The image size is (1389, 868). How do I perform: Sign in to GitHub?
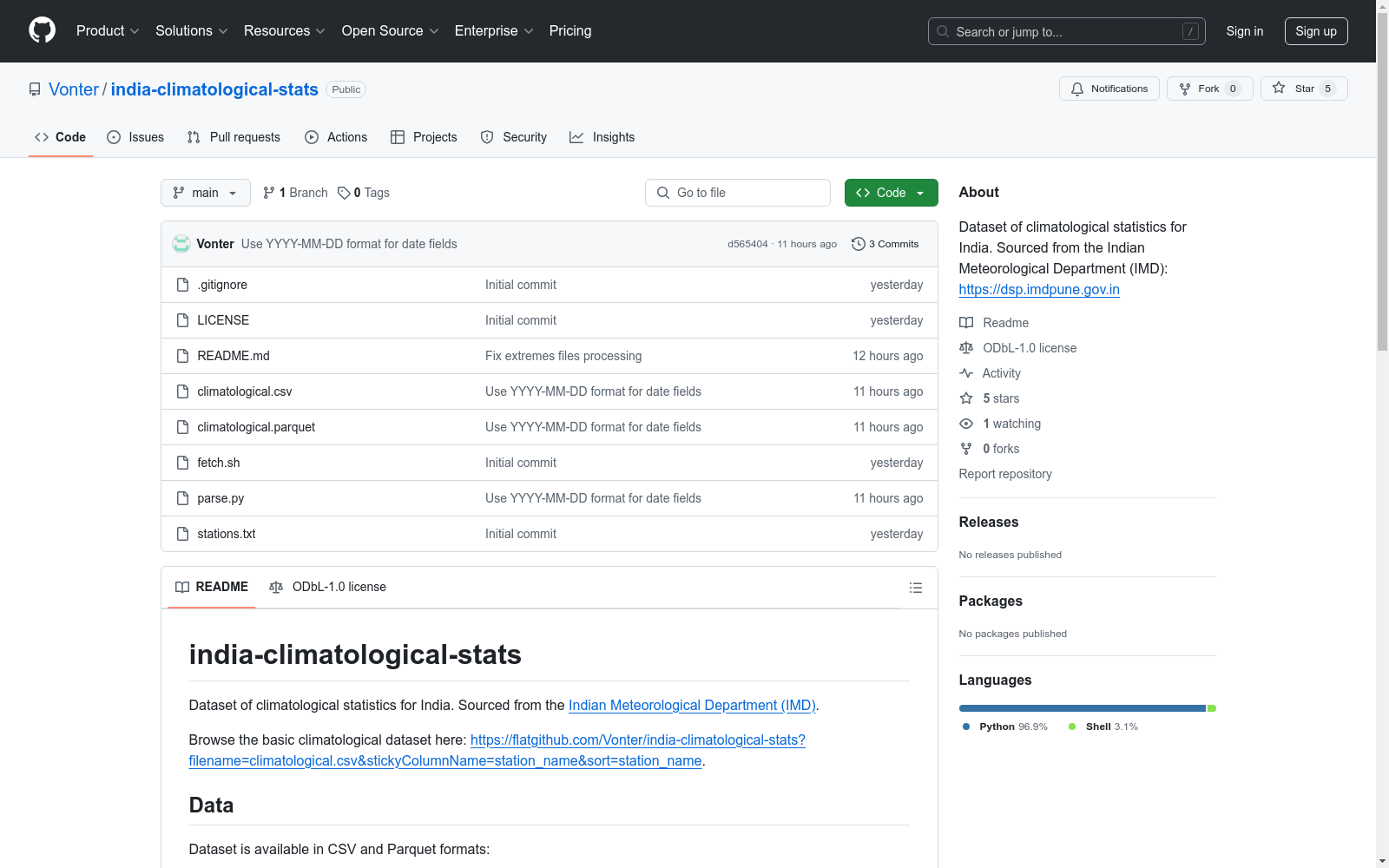click(x=1244, y=31)
